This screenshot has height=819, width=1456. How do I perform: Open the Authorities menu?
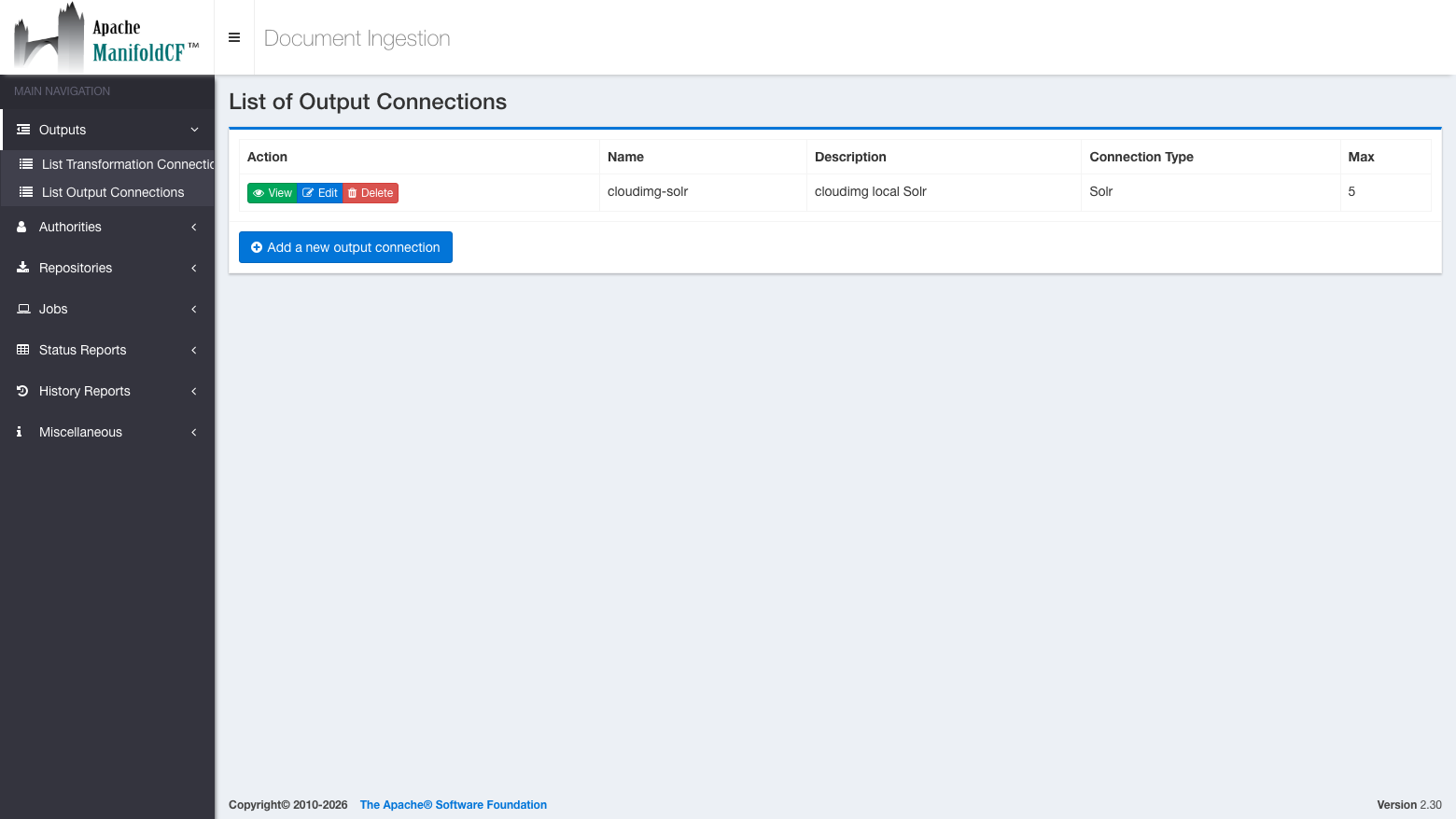click(x=107, y=227)
